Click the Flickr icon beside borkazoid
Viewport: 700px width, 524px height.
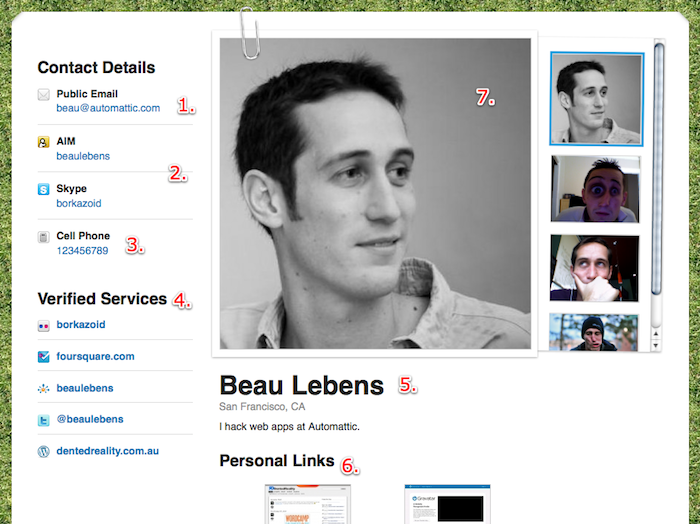43,325
